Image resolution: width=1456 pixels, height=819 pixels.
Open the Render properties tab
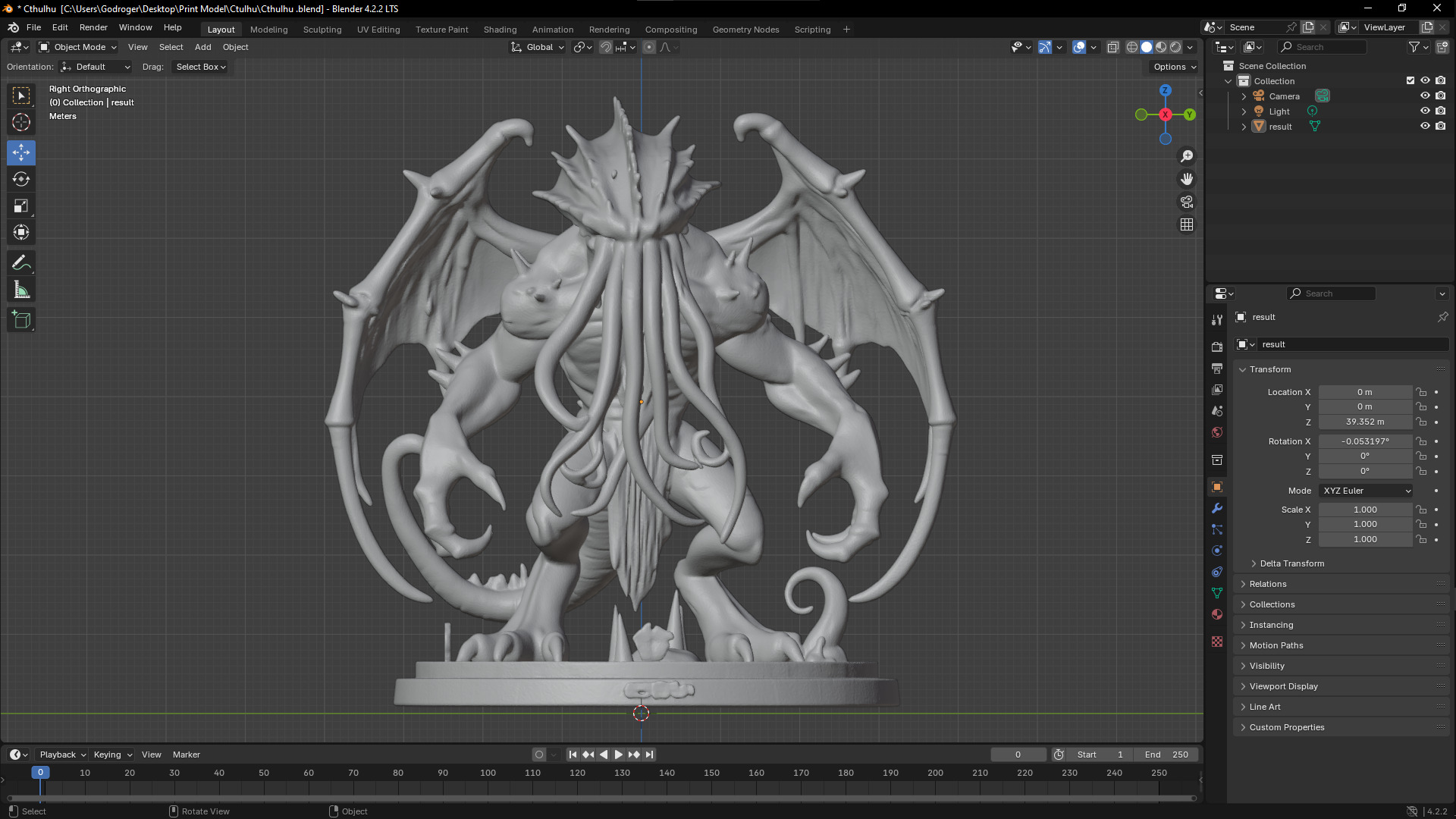coord(1217,347)
